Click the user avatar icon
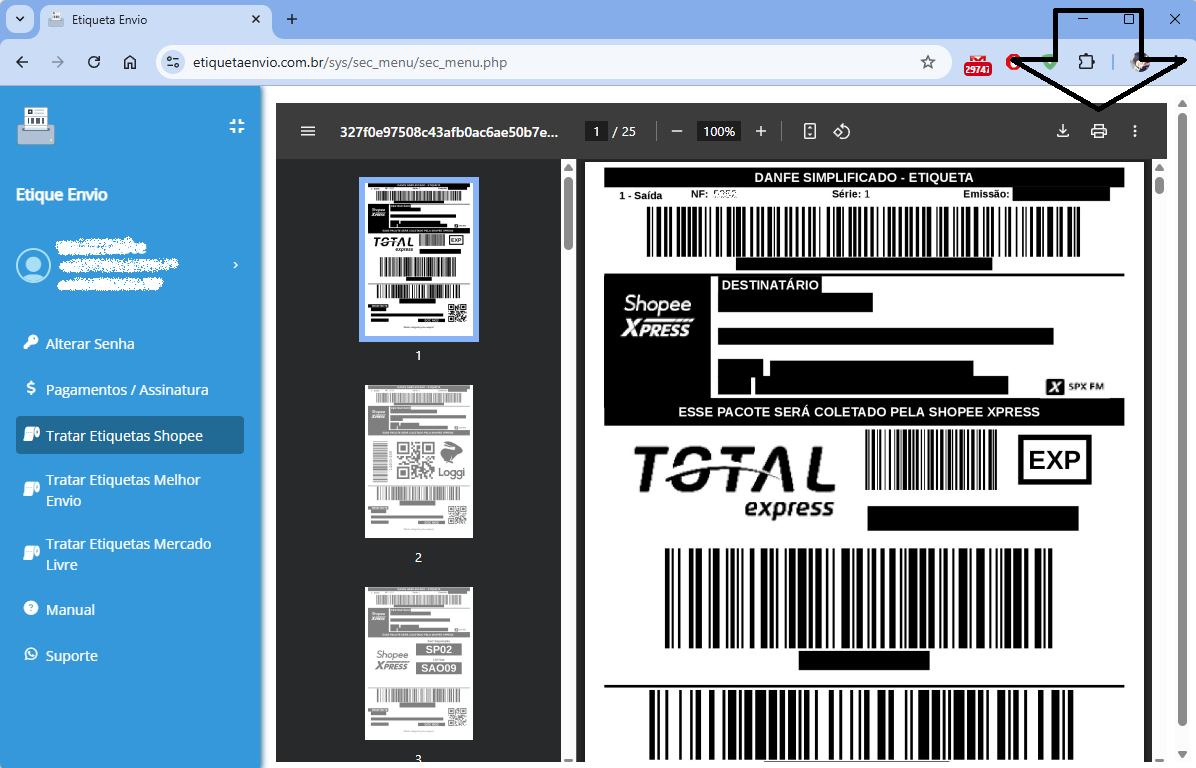The width and height of the screenshot is (1196, 768). point(34,265)
